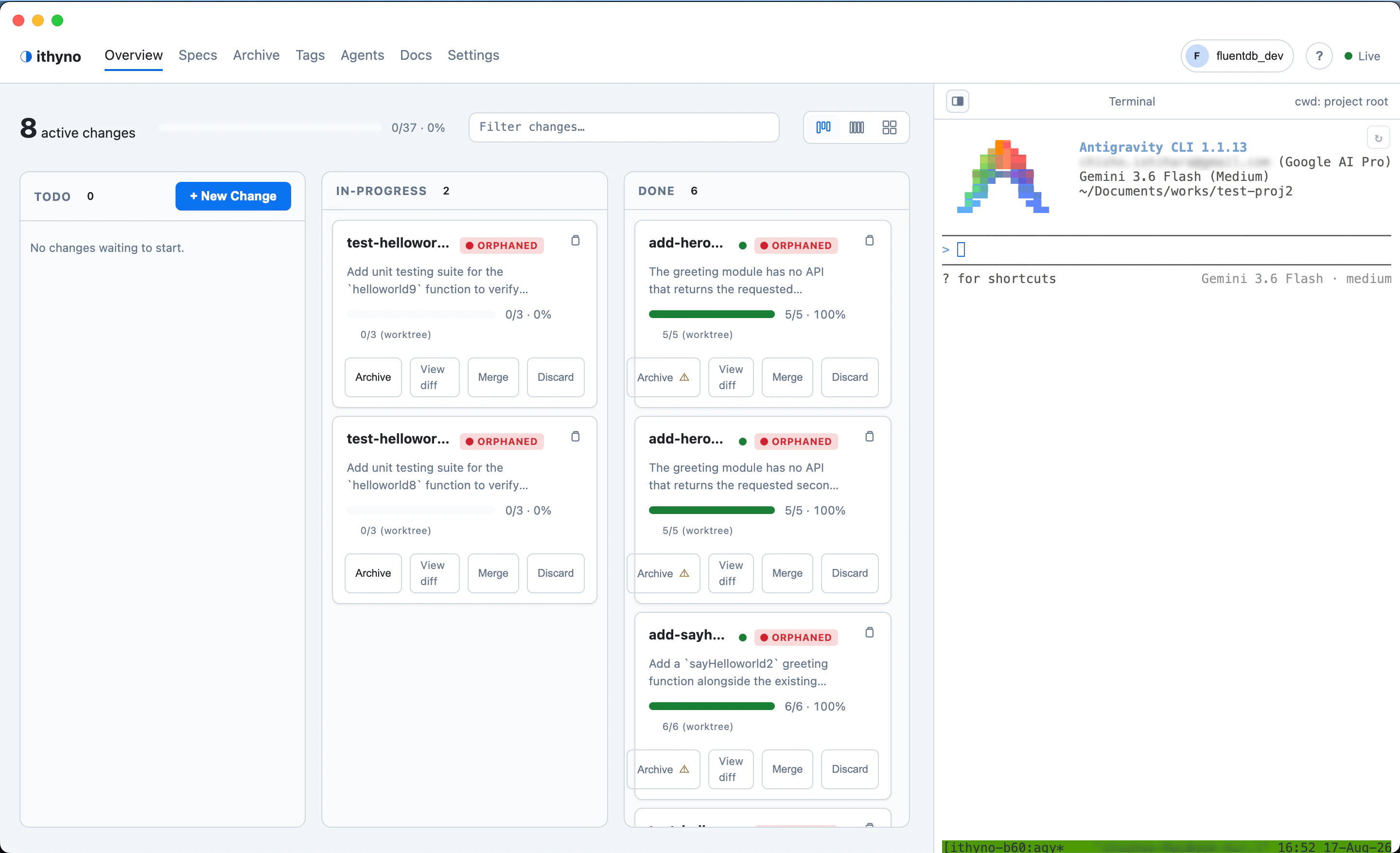
Task: Merge the helloworld9 test card
Action: click(x=492, y=377)
